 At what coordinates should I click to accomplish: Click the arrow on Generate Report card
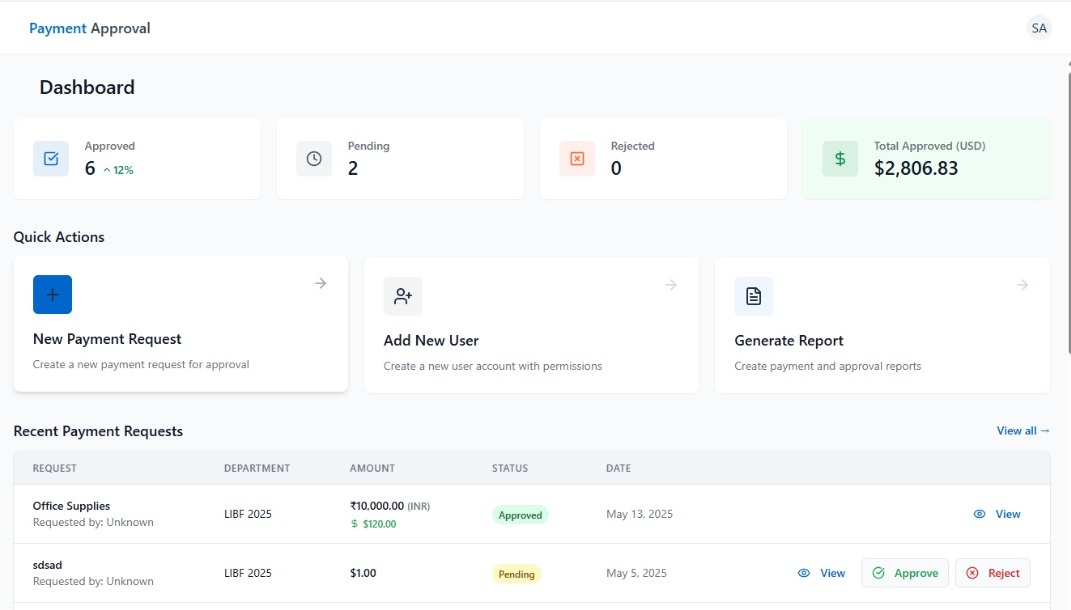tap(1022, 285)
